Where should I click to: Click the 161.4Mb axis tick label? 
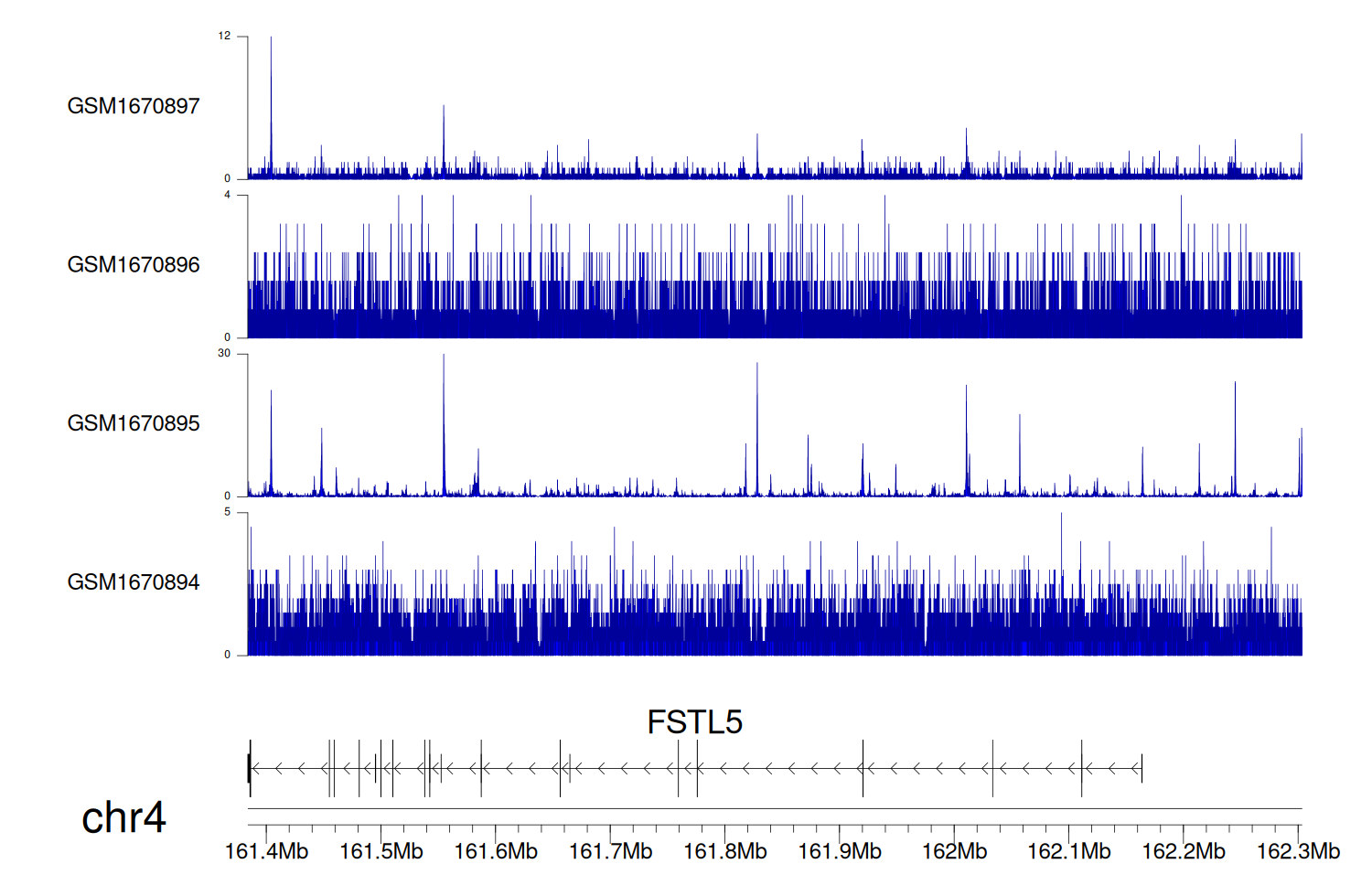coord(266,851)
